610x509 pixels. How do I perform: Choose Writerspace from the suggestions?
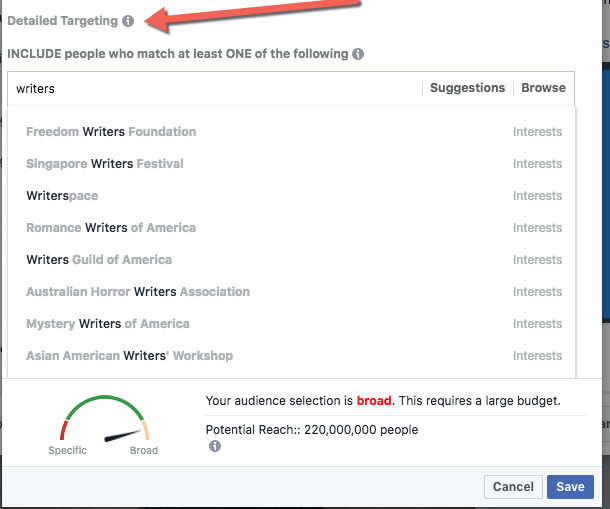click(x=291, y=196)
